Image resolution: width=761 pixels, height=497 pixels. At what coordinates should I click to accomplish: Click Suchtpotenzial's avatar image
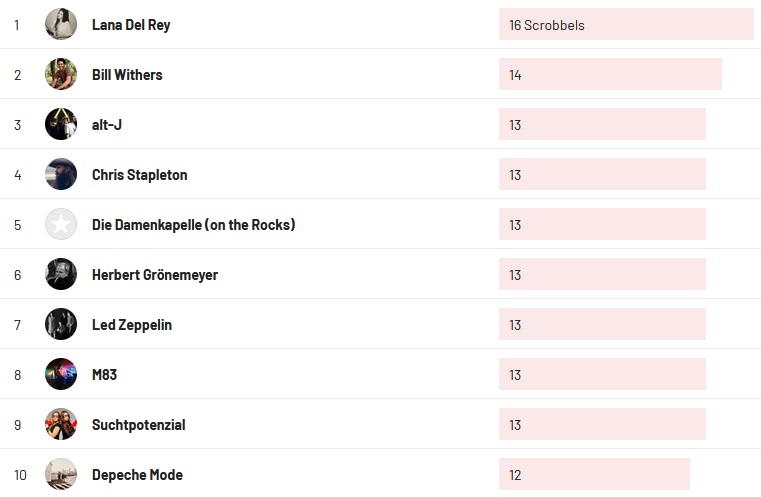[61, 424]
